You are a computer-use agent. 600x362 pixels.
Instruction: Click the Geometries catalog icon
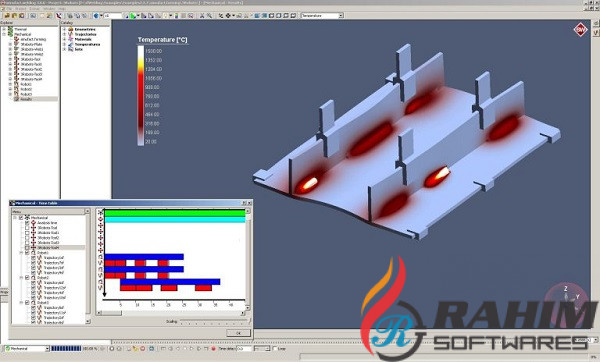[x=70, y=29]
